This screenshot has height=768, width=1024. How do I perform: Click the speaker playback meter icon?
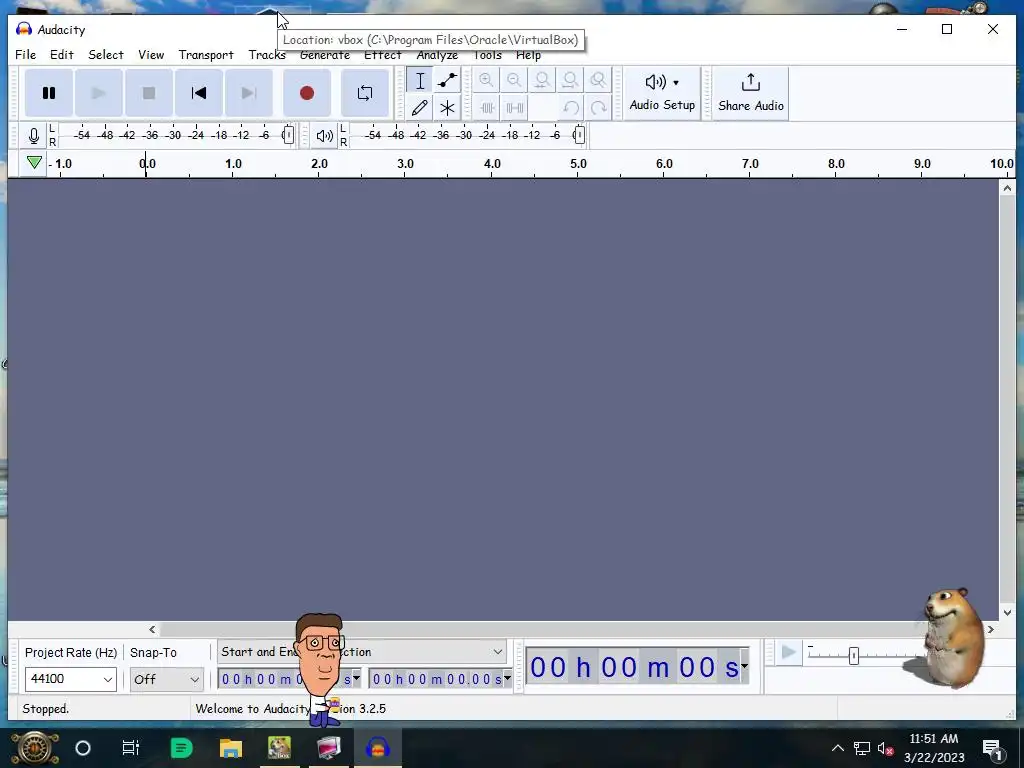tap(325, 136)
